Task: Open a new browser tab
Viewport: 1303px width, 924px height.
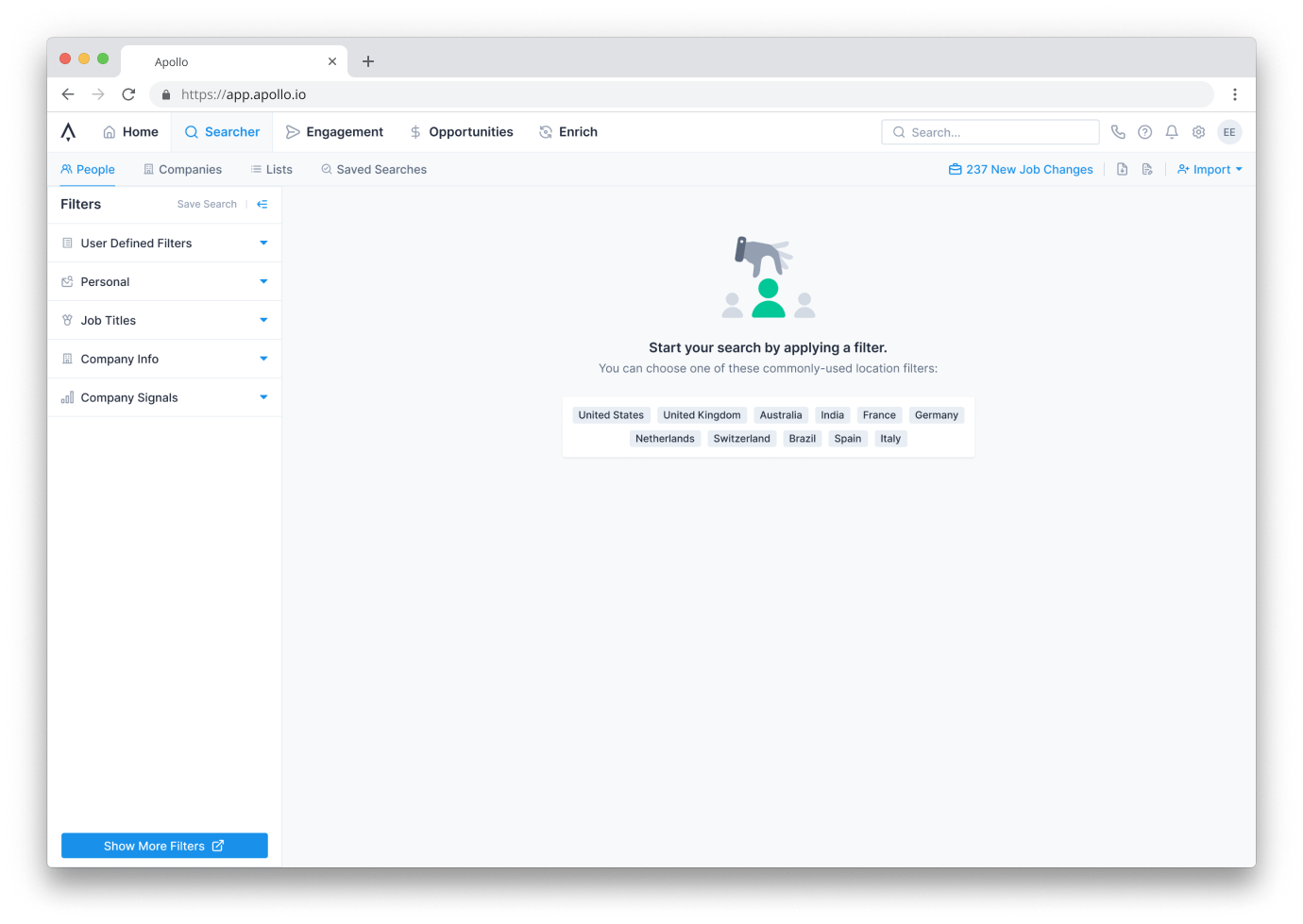Action: click(x=368, y=61)
